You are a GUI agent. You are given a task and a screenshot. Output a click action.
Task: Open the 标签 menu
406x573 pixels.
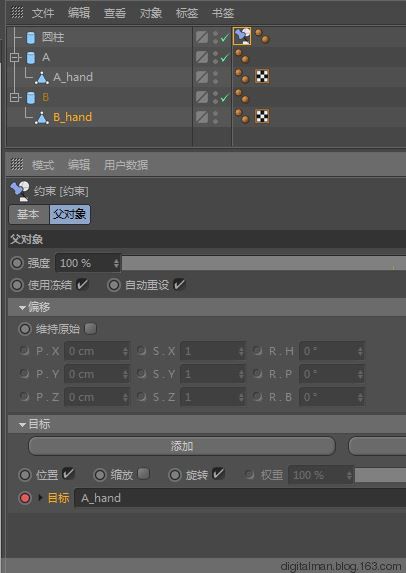(x=187, y=13)
